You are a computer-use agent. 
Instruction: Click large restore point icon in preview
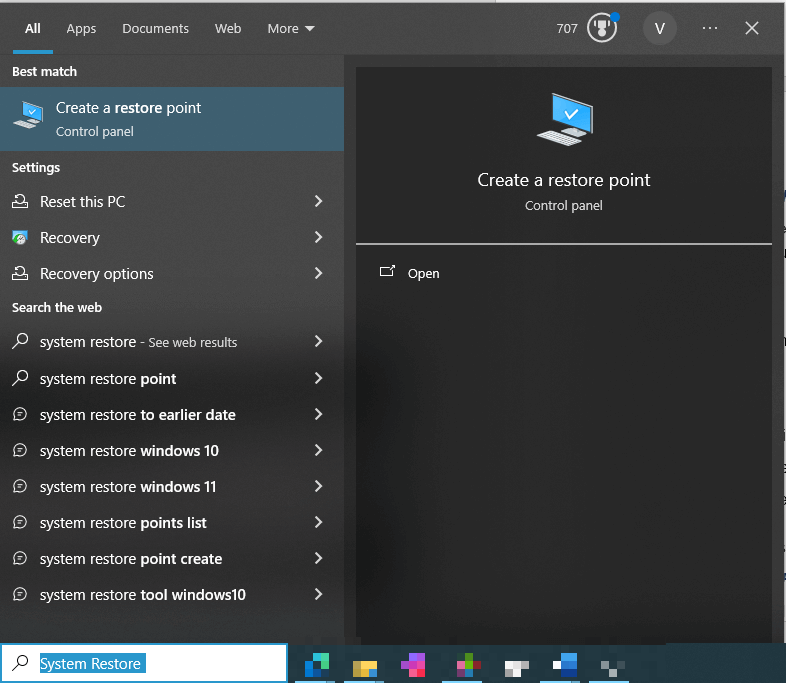click(x=565, y=119)
